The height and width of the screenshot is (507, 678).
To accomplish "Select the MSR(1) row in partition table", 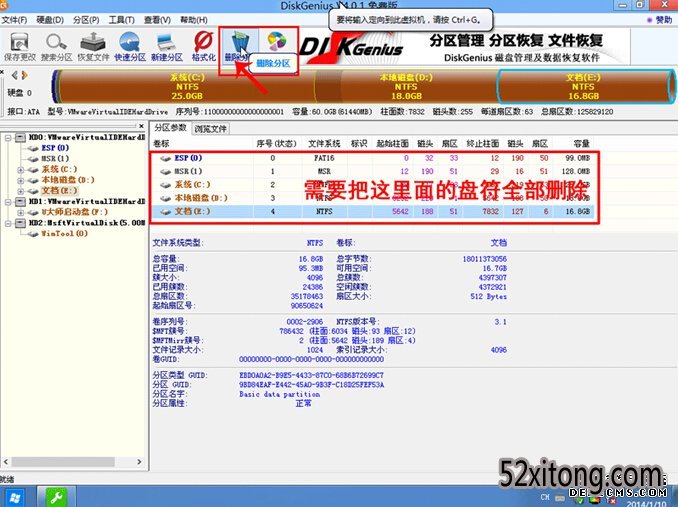I will click(x=374, y=171).
